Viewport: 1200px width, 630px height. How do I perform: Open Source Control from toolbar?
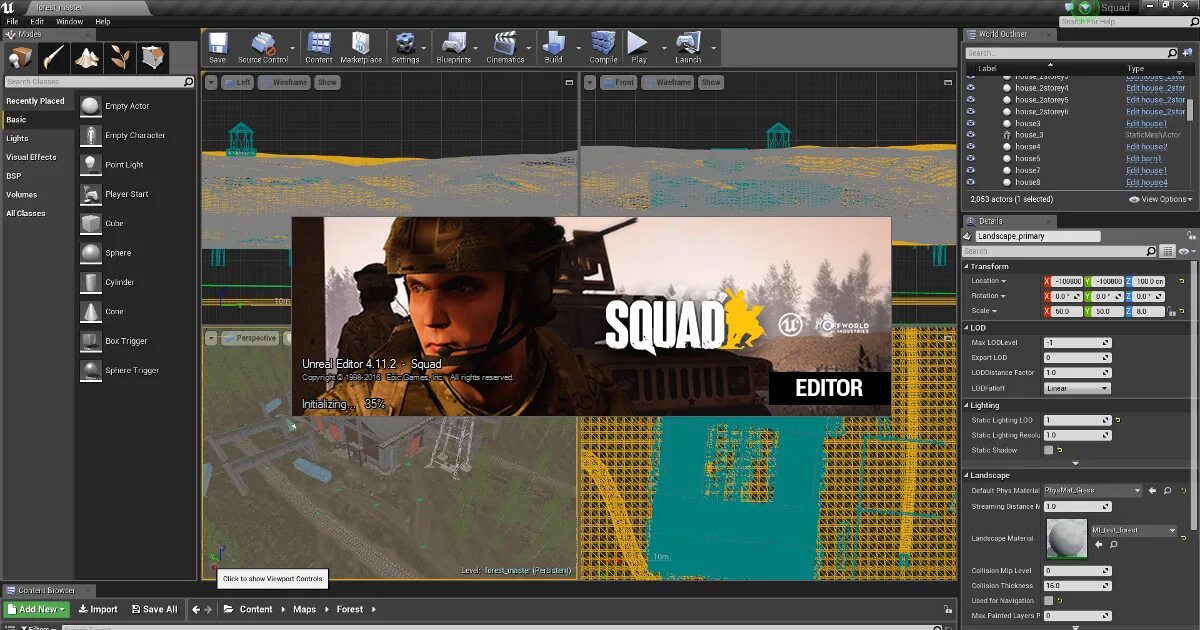[263, 47]
